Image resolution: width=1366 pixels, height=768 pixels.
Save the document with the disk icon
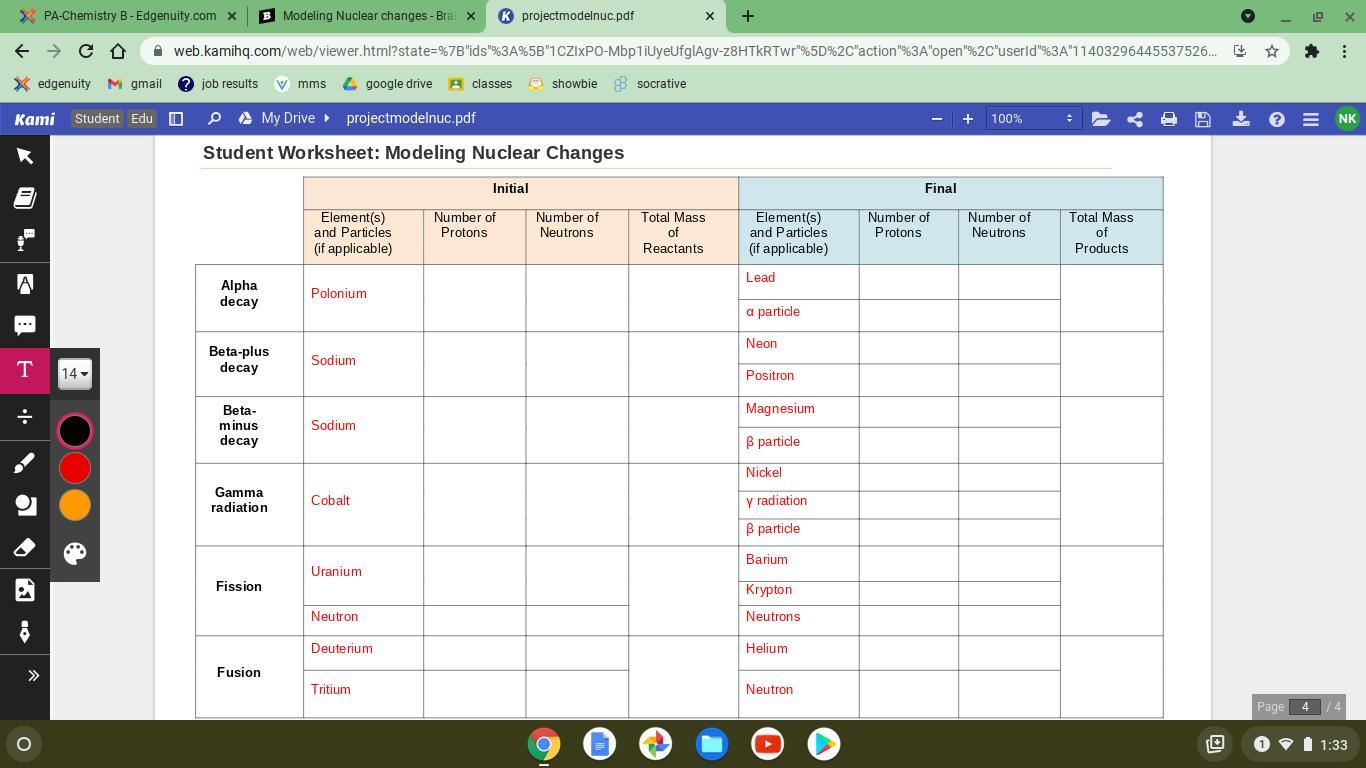pyautogui.click(x=1203, y=119)
